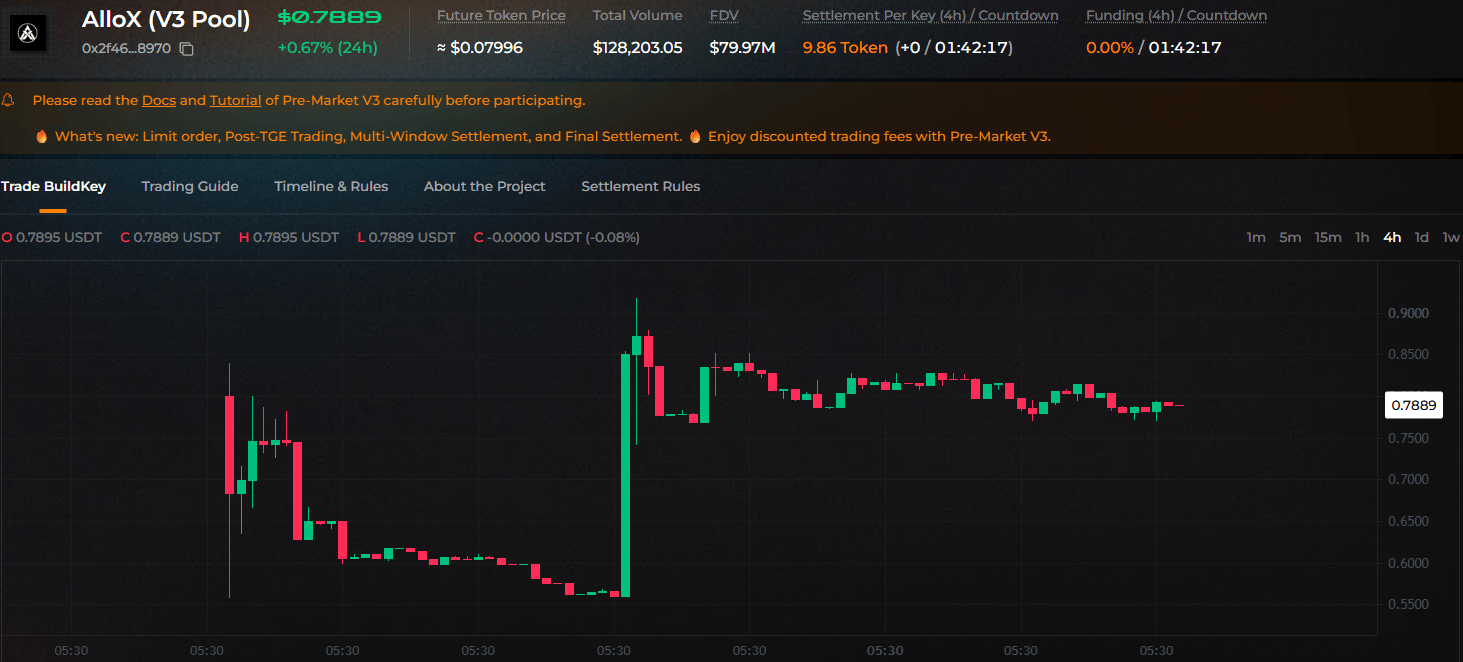Click the FDV label
The height and width of the screenshot is (662, 1463).
coord(724,16)
